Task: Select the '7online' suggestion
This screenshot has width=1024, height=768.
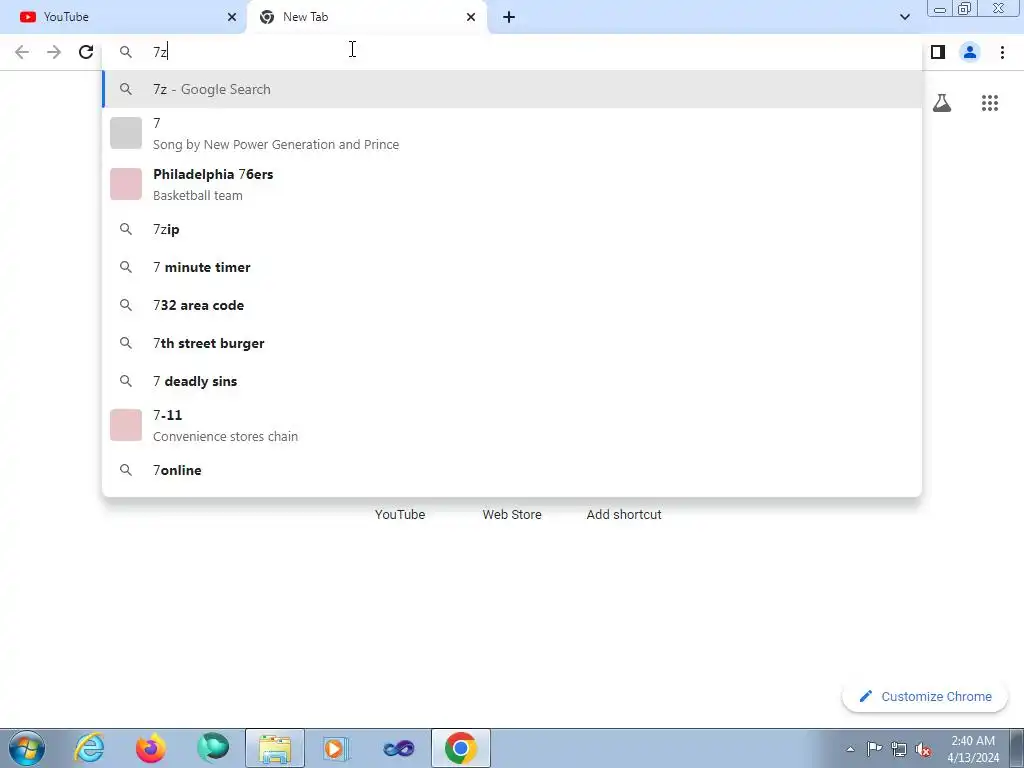Action: pyautogui.click(x=512, y=470)
